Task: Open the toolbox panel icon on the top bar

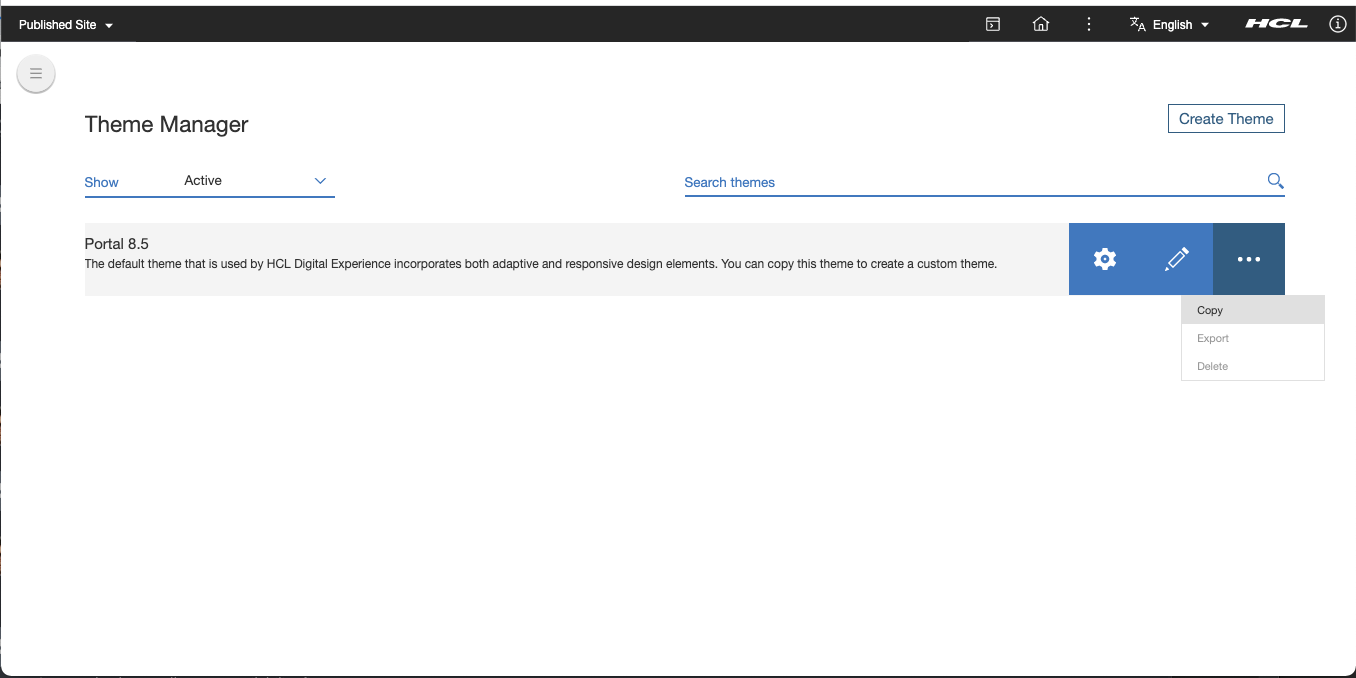Action: click(x=992, y=23)
